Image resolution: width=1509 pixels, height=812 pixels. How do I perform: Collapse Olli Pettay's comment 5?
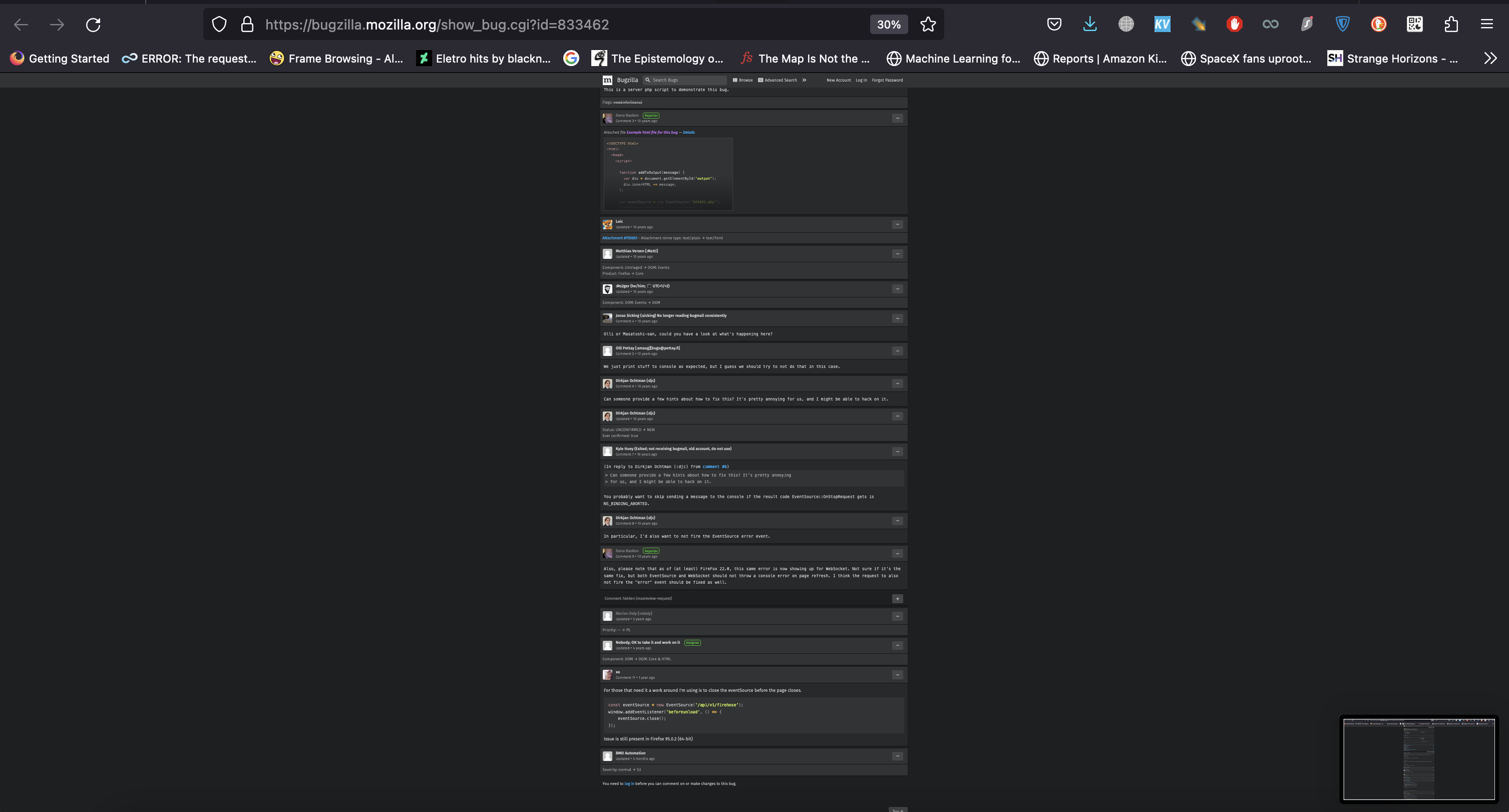click(x=897, y=351)
